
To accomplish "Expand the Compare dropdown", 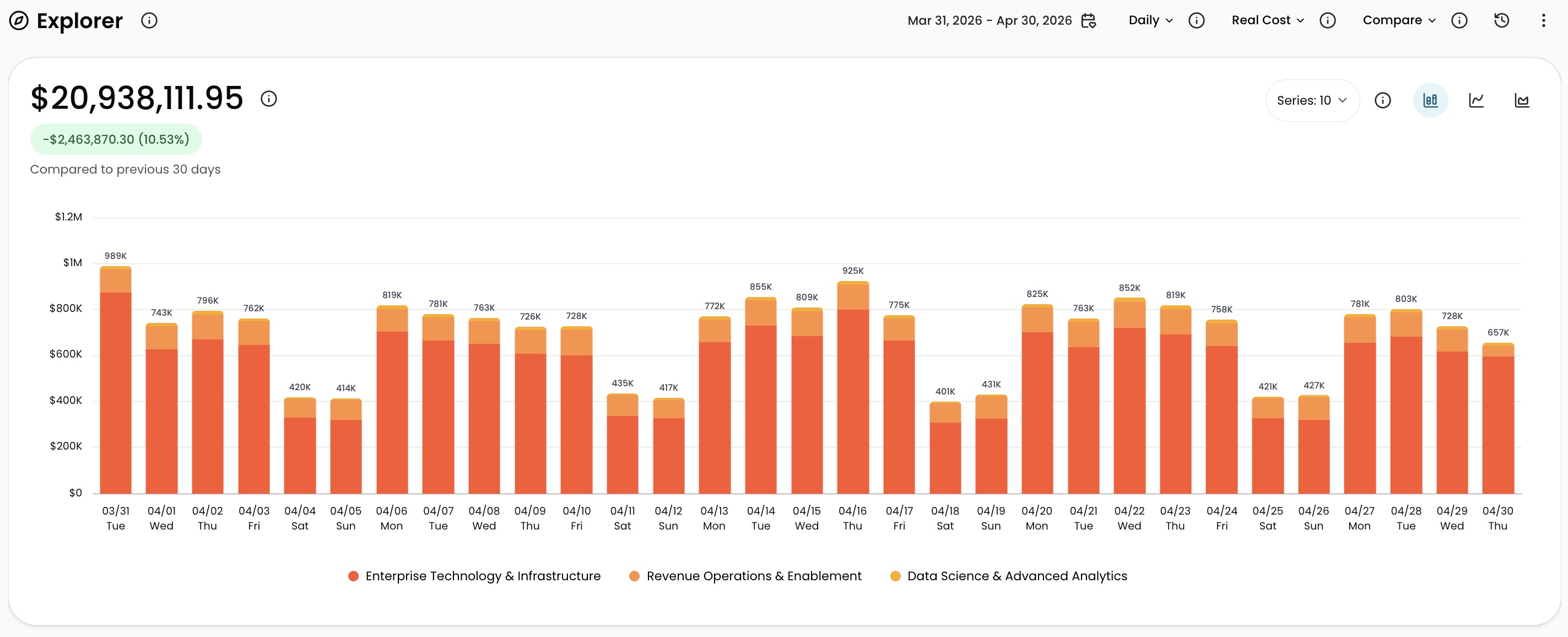I will [1399, 20].
